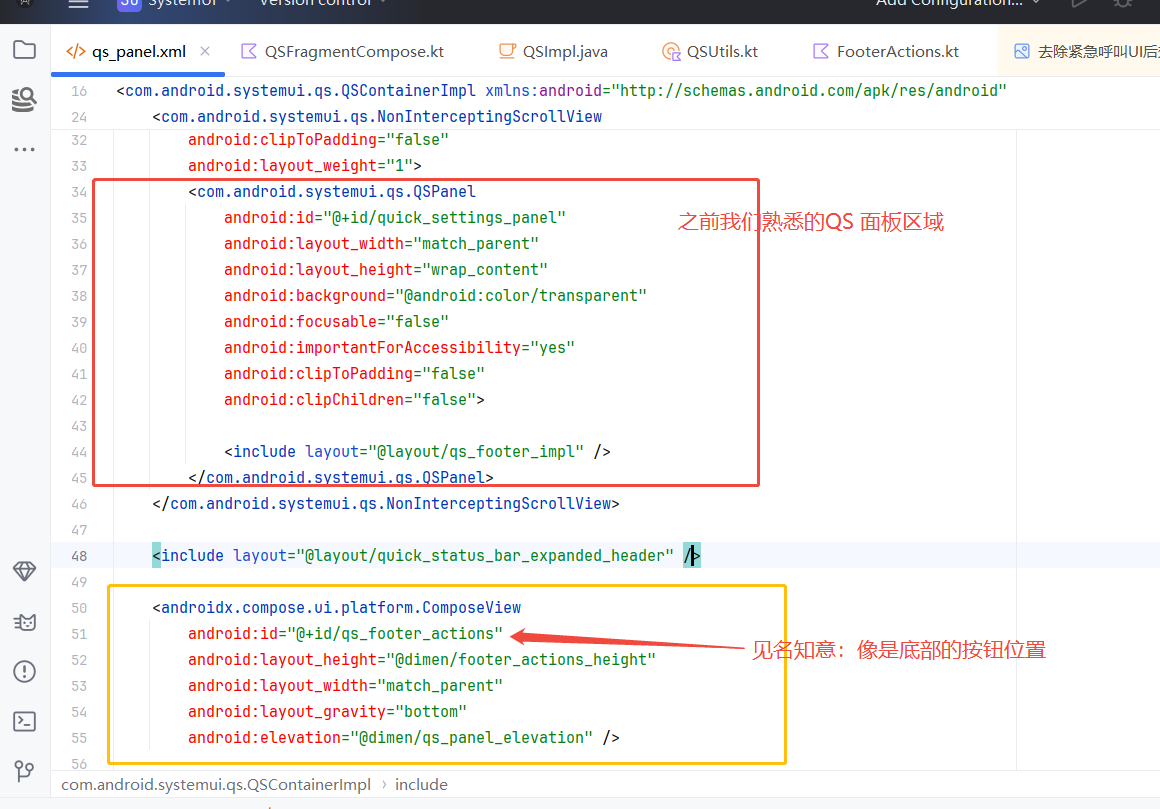The width and height of the screenshot is (1160, 809).
Task: Open the Terminal tool window
Action: coord(24,721)
